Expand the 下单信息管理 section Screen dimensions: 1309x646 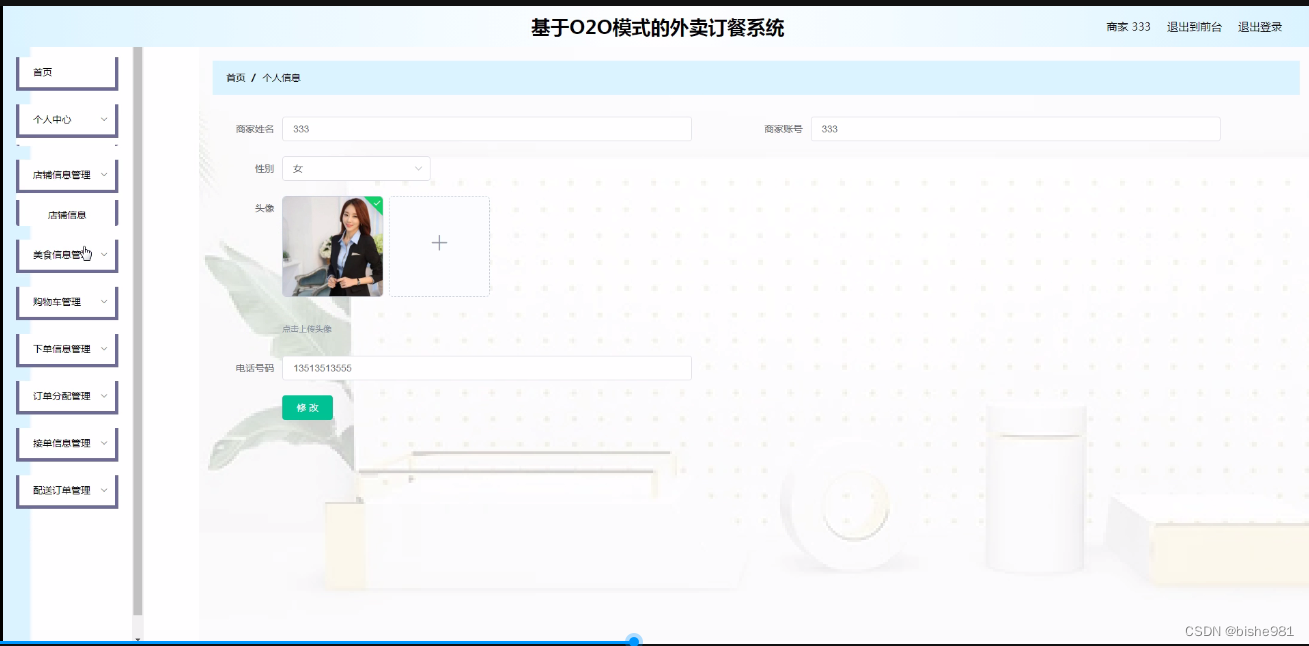pos(66,348)
